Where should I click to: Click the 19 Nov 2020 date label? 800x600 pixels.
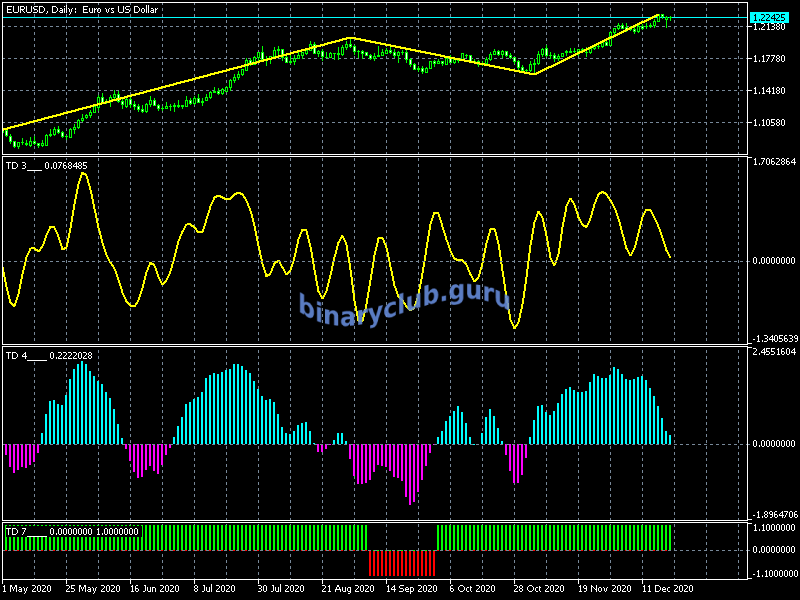[605, 589]
